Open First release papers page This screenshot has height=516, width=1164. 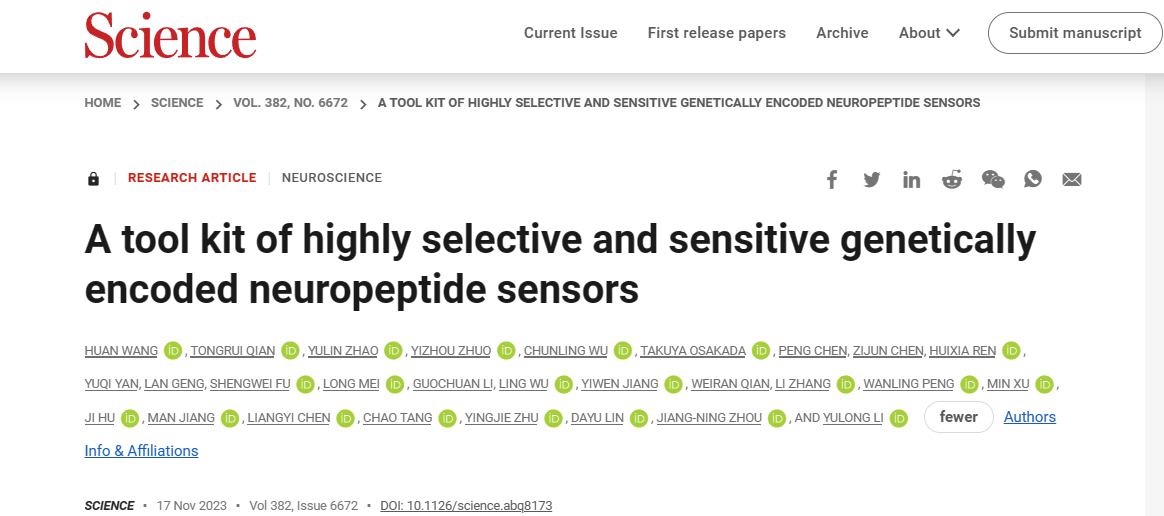(x=716, y=33)
